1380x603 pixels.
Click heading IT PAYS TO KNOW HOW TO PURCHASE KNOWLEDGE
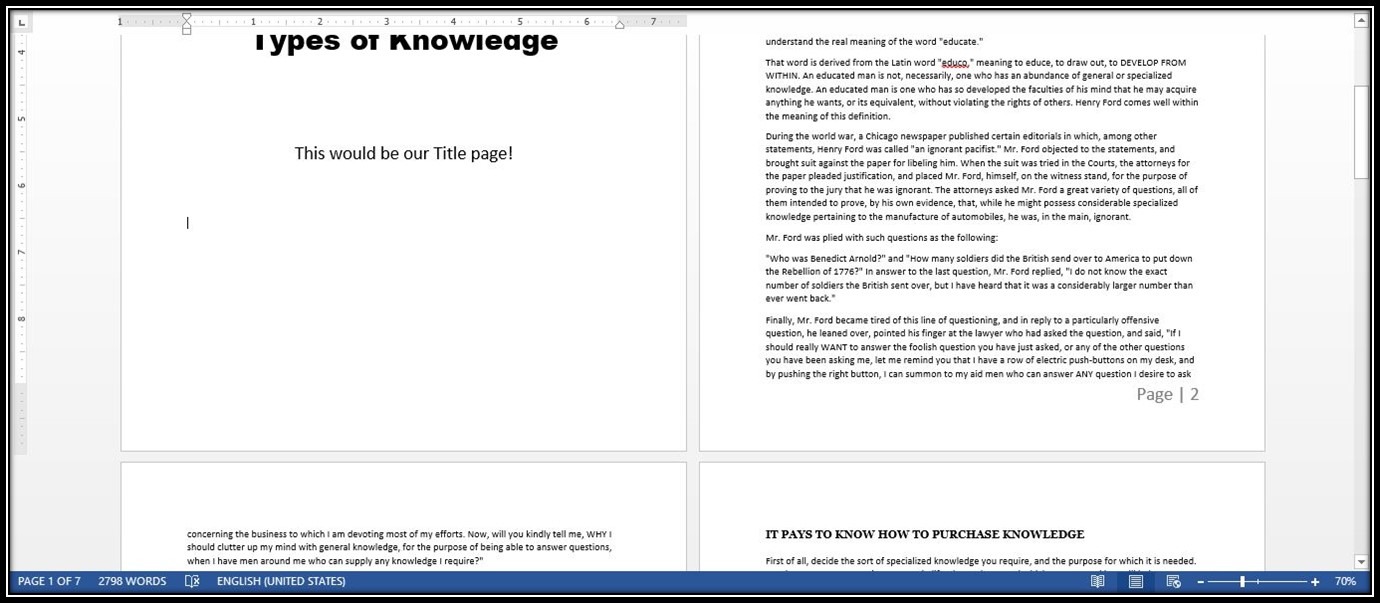pos(925,534)
